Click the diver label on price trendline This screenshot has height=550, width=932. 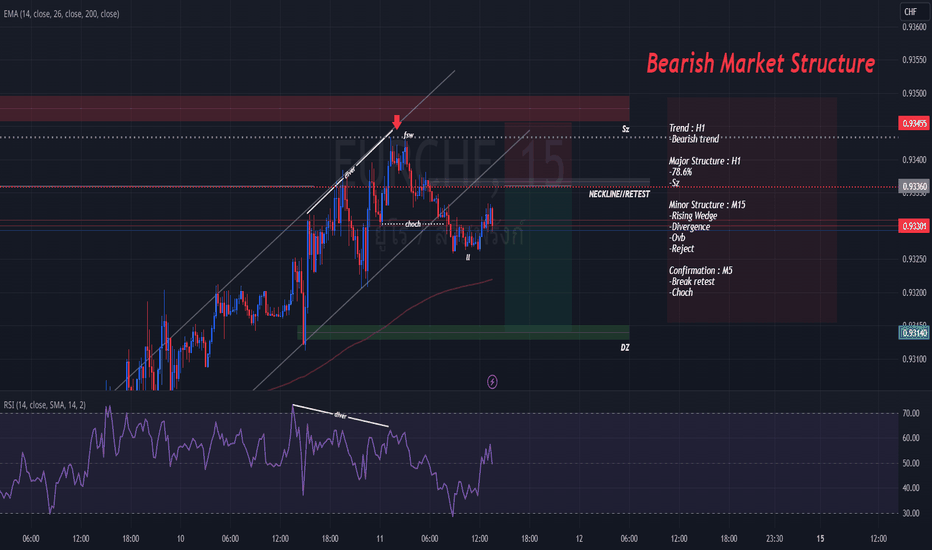click(350, 172)
